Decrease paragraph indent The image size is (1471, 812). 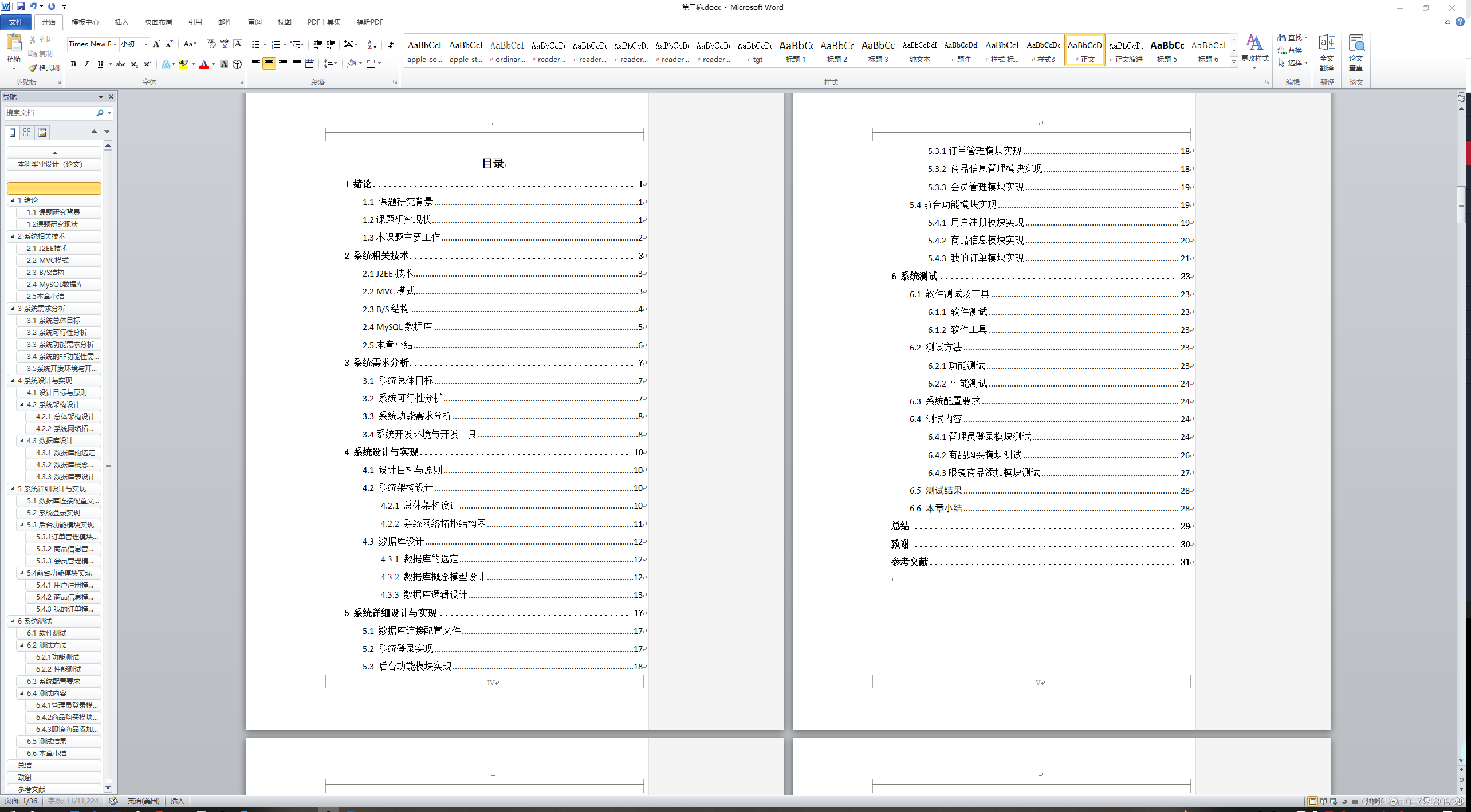(x=317, y=44)
